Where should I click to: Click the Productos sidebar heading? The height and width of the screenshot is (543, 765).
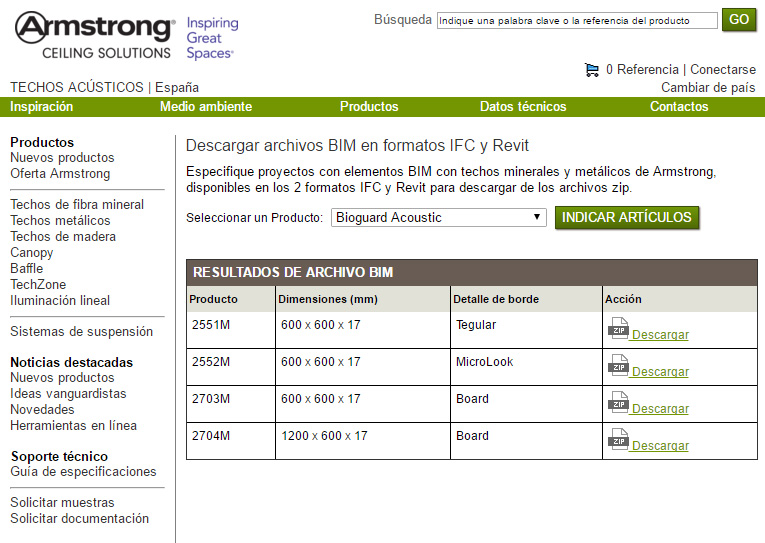(x=42, y=142)
